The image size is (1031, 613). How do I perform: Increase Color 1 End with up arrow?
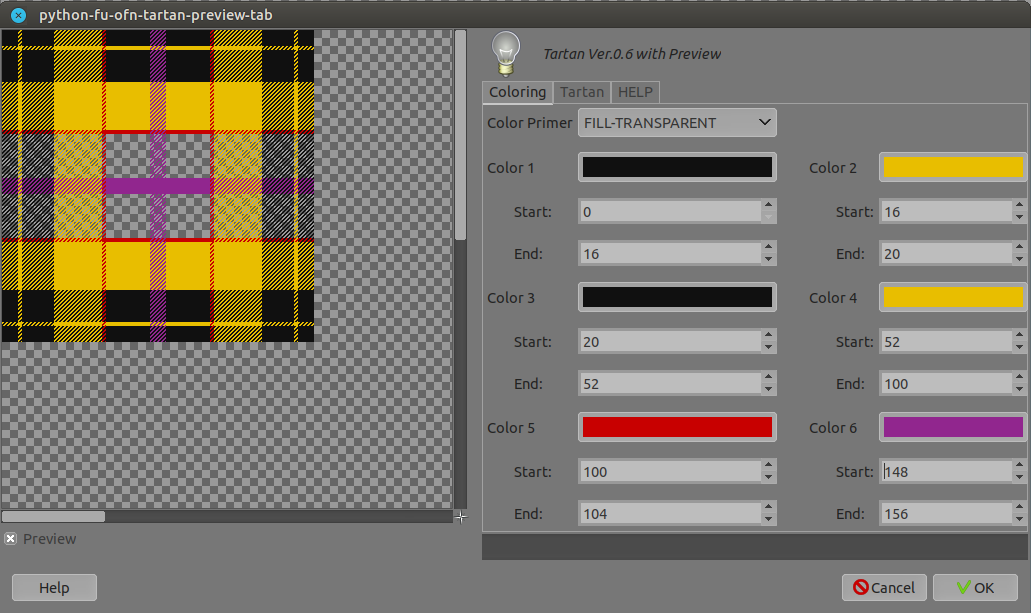pyautogui.click(x=769, y=247)
